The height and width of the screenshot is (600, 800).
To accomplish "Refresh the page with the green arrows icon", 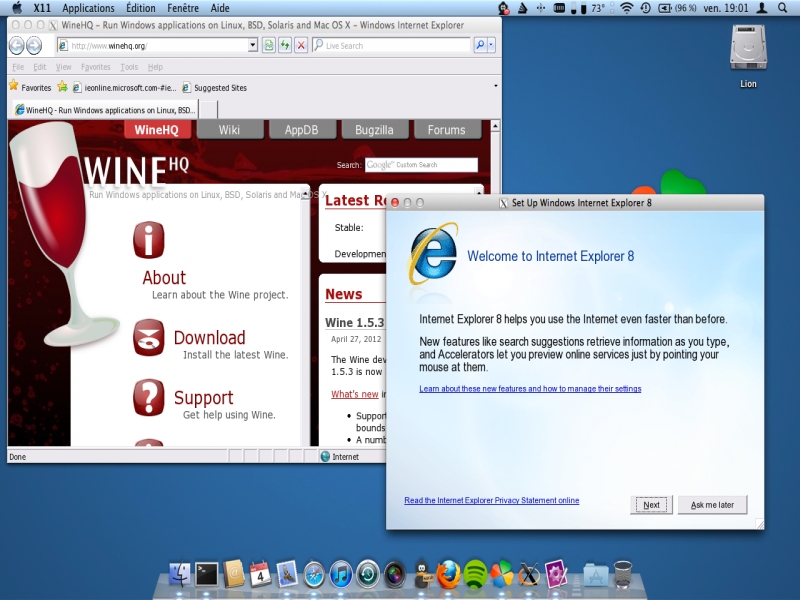I will pyautogui.click(x=285, y=45).
